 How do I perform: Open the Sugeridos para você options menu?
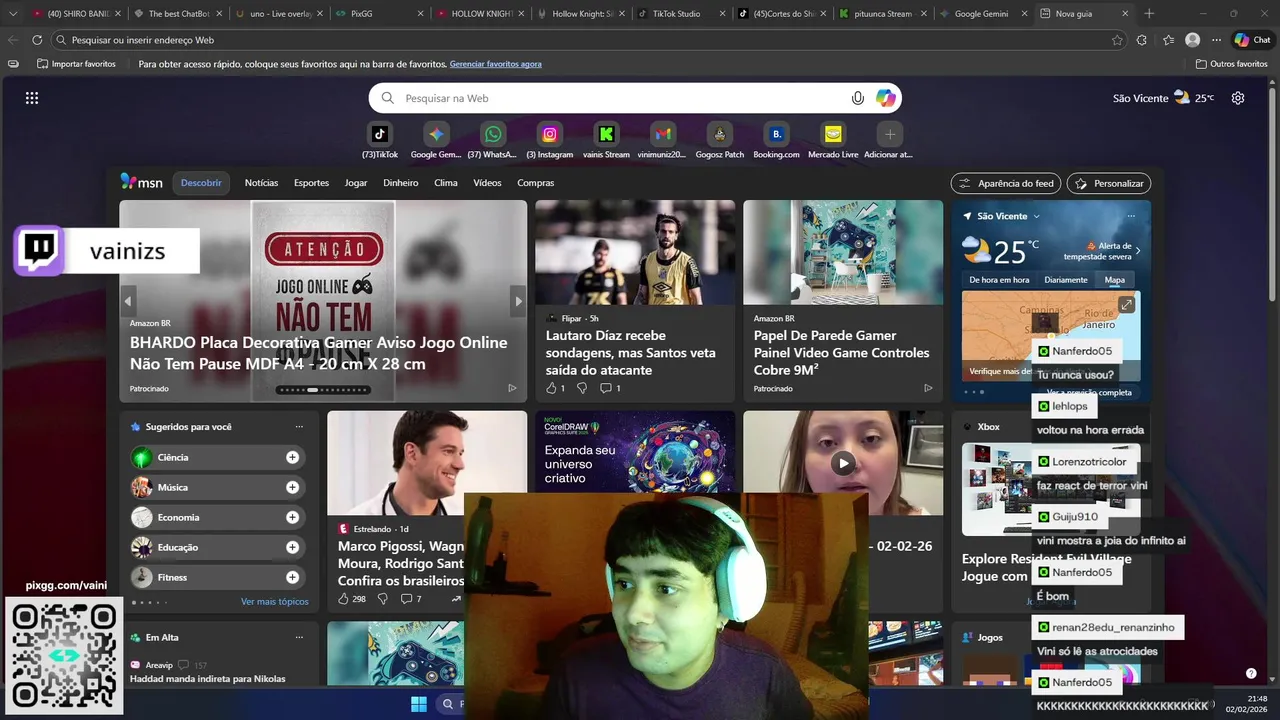(x=299, y=427)
